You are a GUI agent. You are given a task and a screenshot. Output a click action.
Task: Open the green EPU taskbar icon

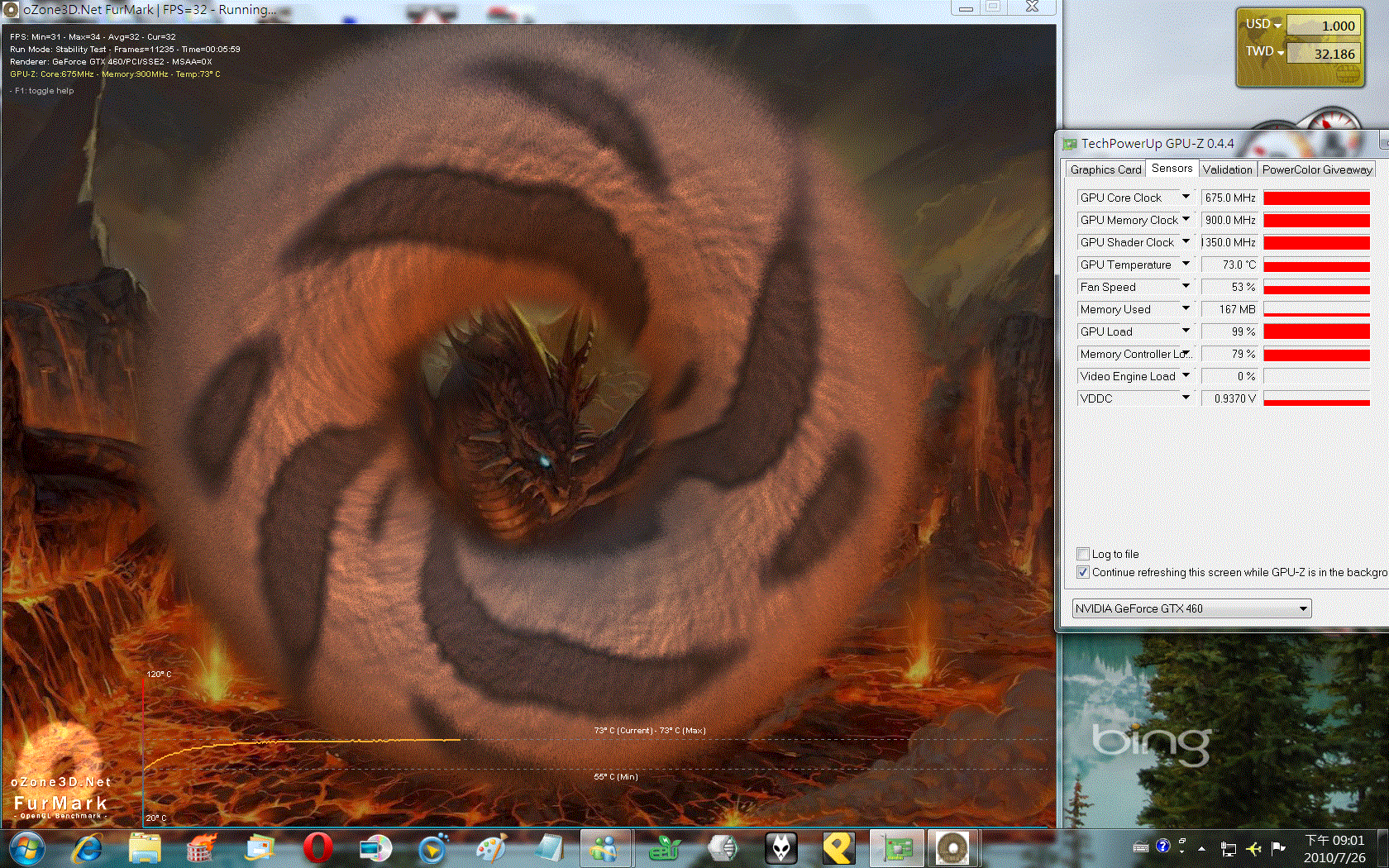point(665,848)
